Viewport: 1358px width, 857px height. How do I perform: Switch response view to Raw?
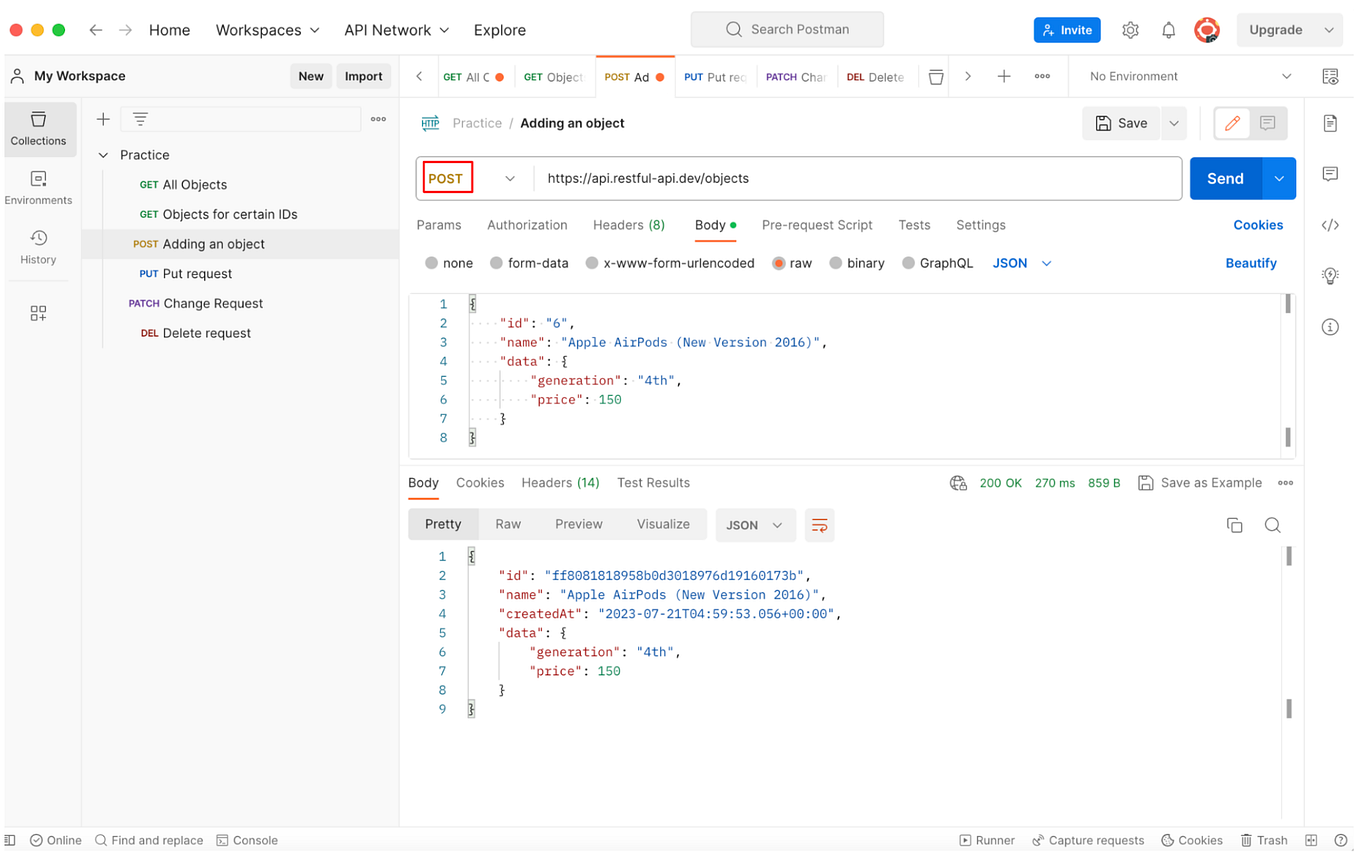tap(508, 524)
